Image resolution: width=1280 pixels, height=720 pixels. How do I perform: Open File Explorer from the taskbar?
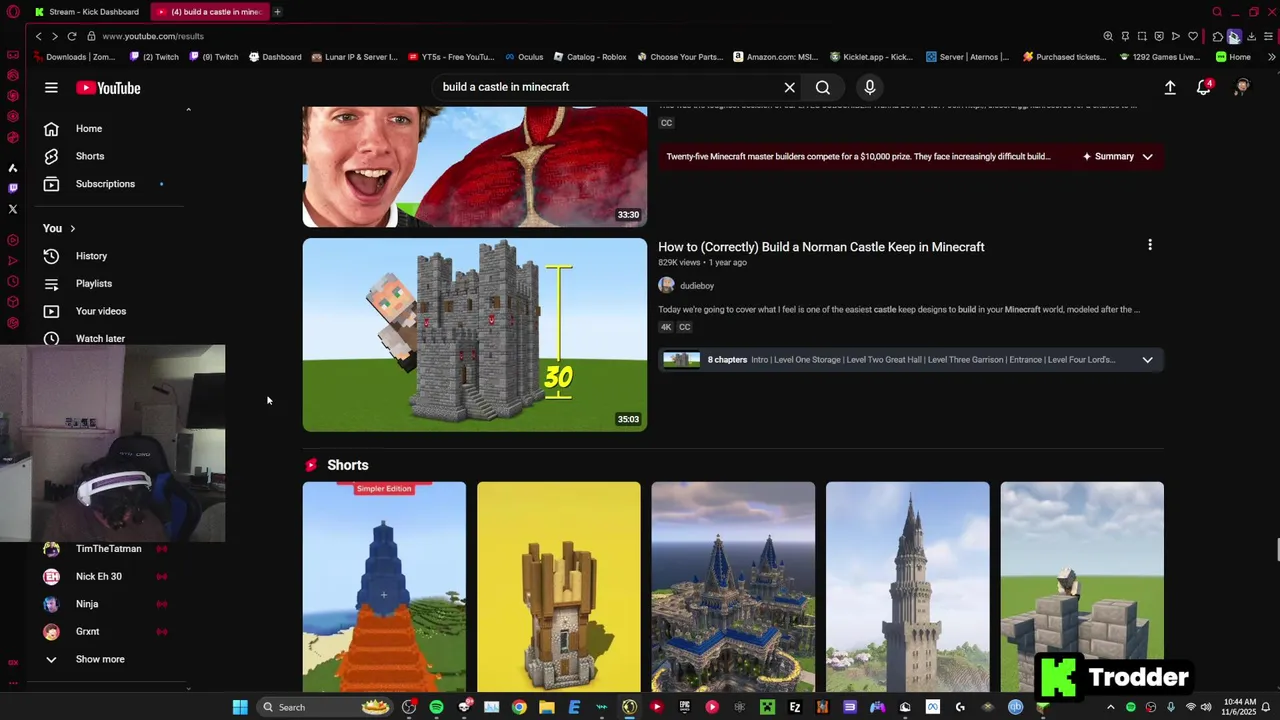click(x=547, y=707)
